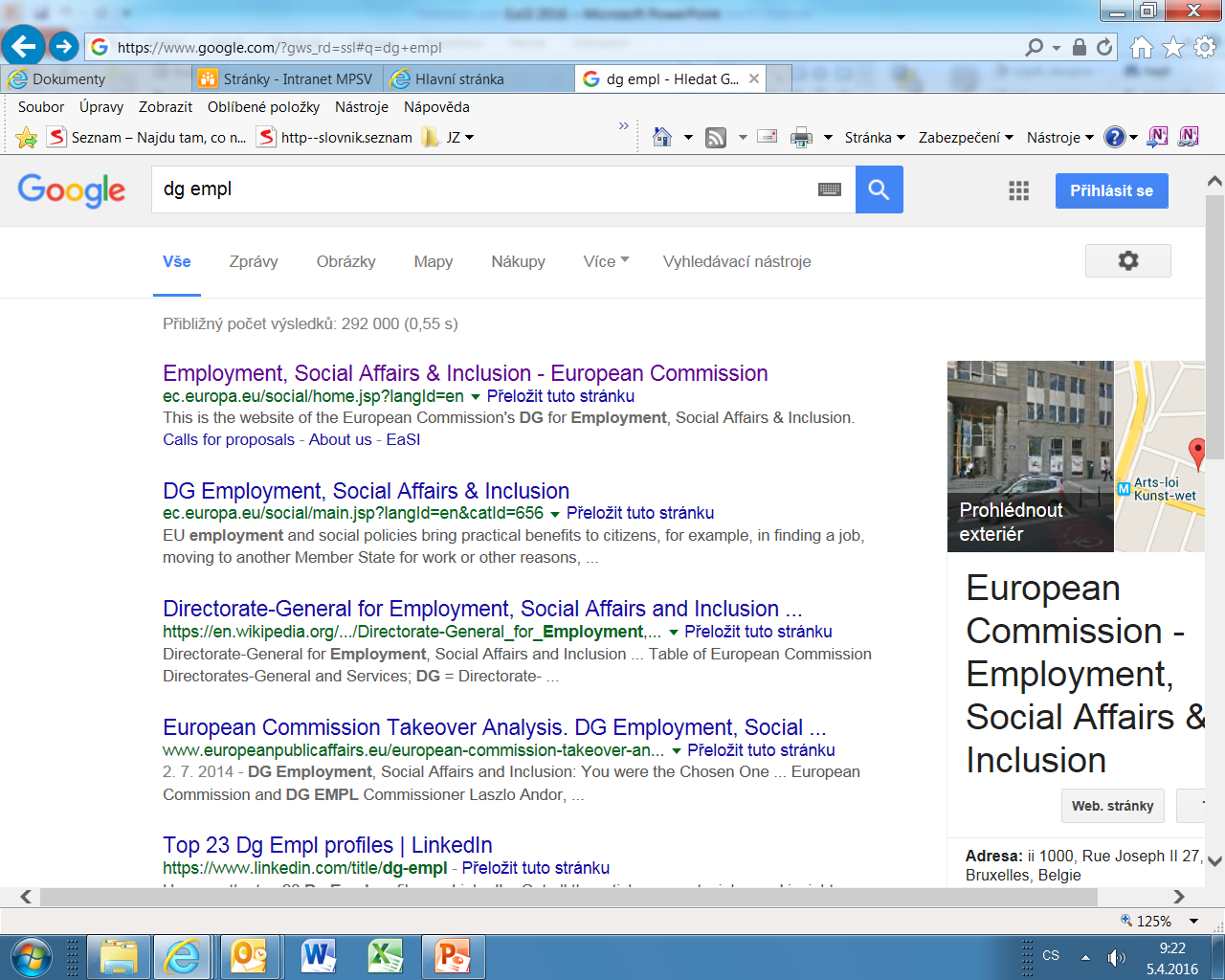Image resolution: width=1225 pixels, height=980 pixels.
Task: Refresh the page with the reload icon
Action: click(x=1104, y=47)
